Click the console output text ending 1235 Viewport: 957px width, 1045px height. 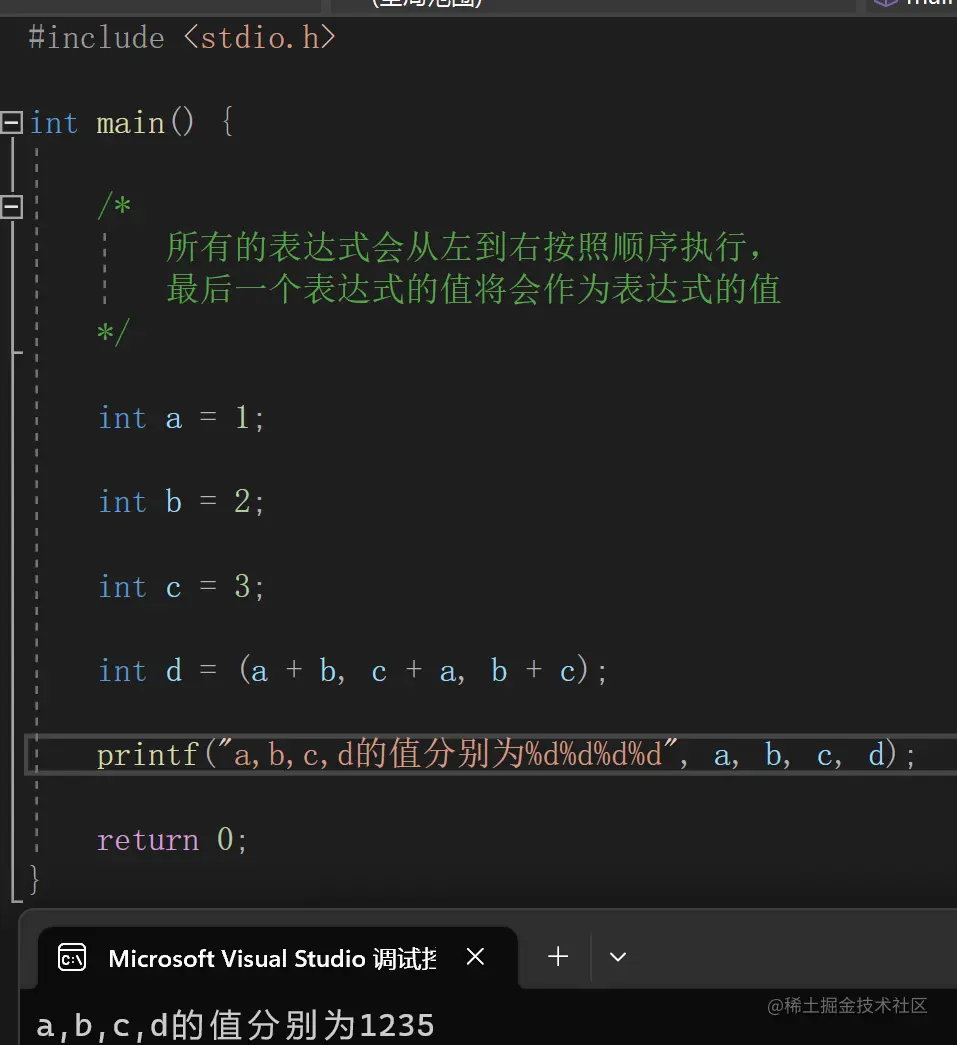[x=235, y=1025]
